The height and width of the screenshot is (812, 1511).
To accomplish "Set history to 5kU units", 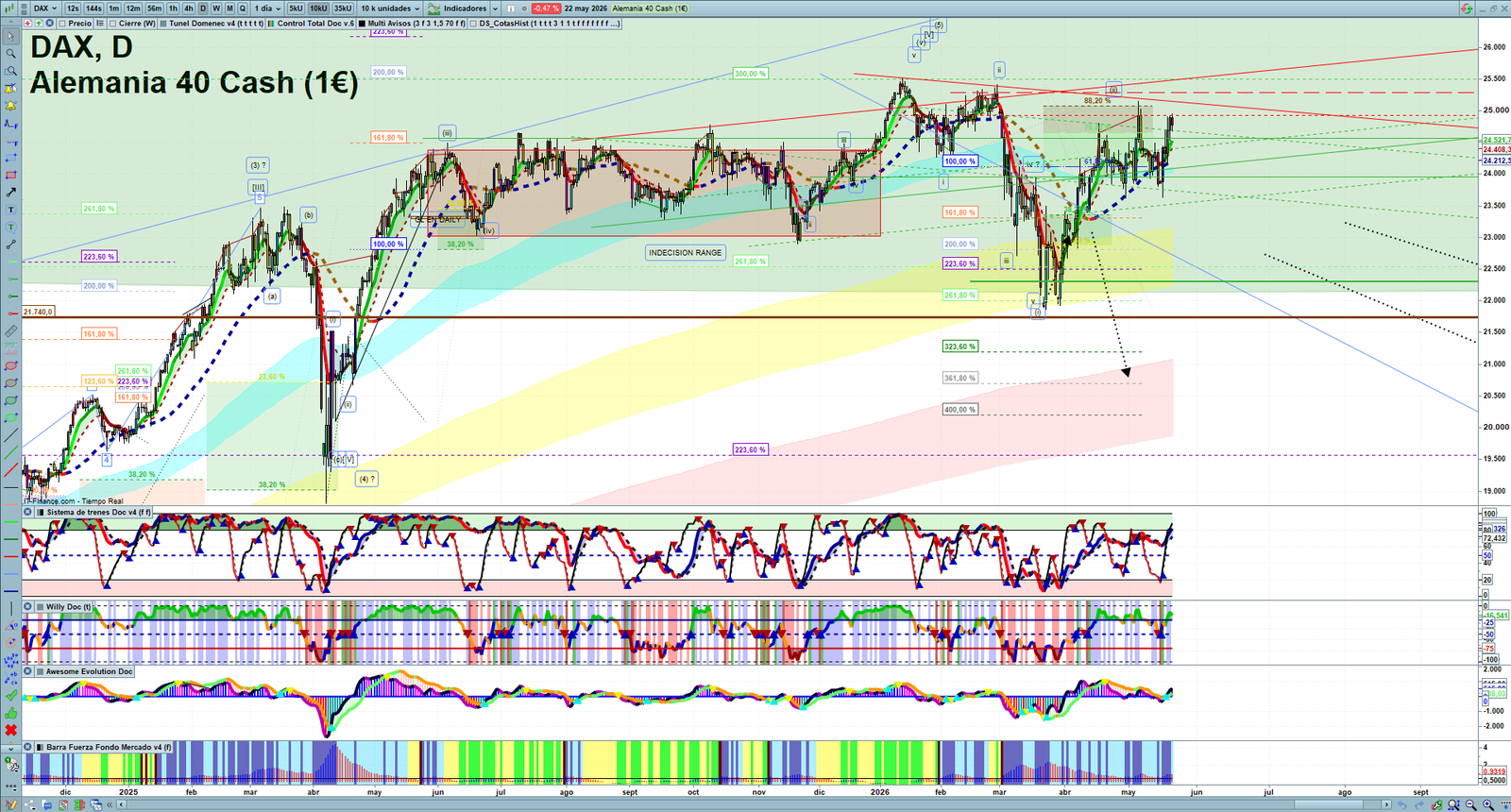I will coord(296,8).
